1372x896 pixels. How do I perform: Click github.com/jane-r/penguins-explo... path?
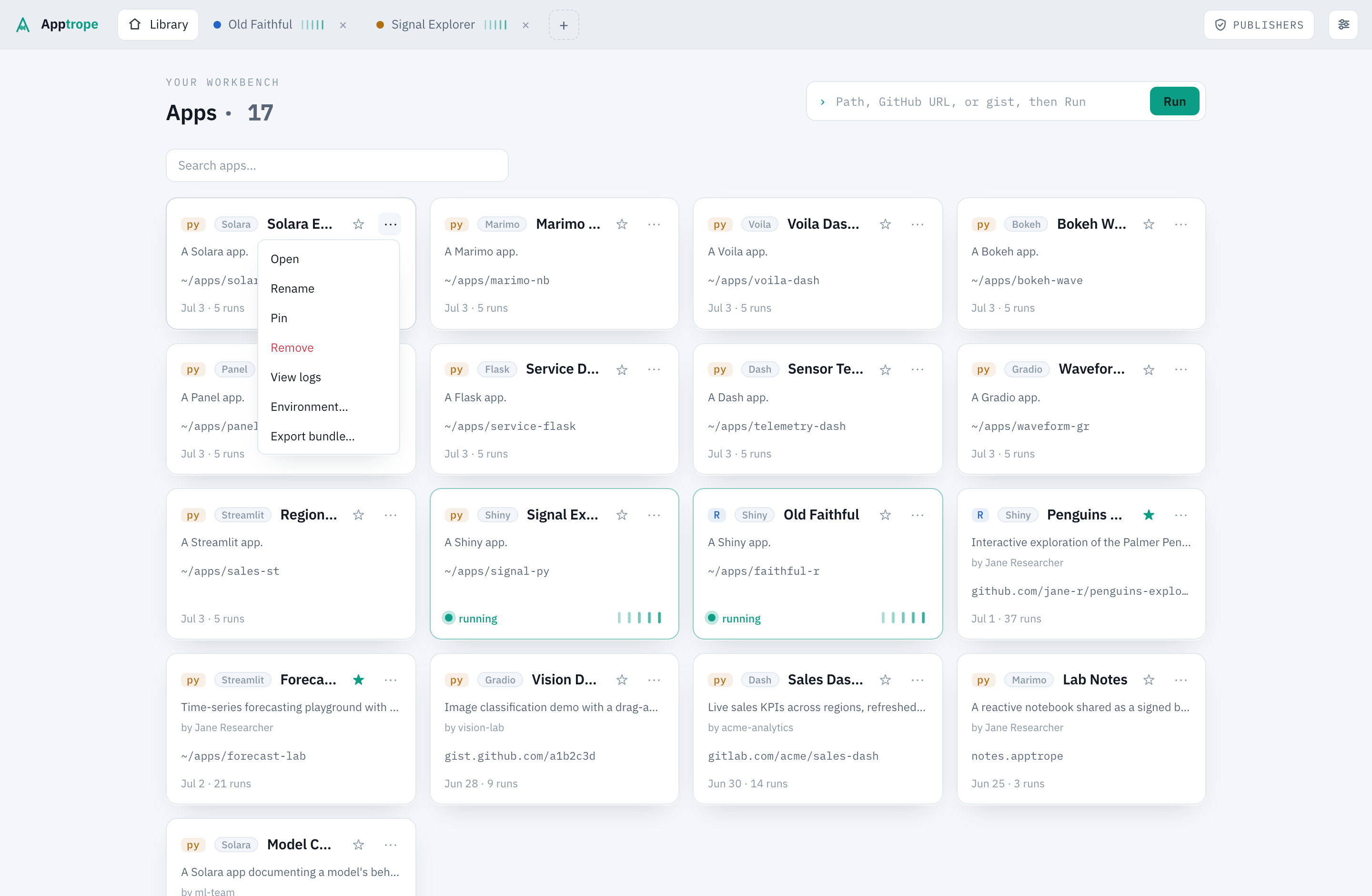[1079, 591]
